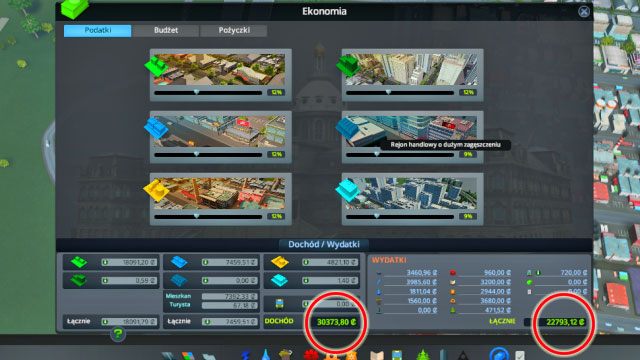Click the Ekonomia panel title

[x=324, y=11]
